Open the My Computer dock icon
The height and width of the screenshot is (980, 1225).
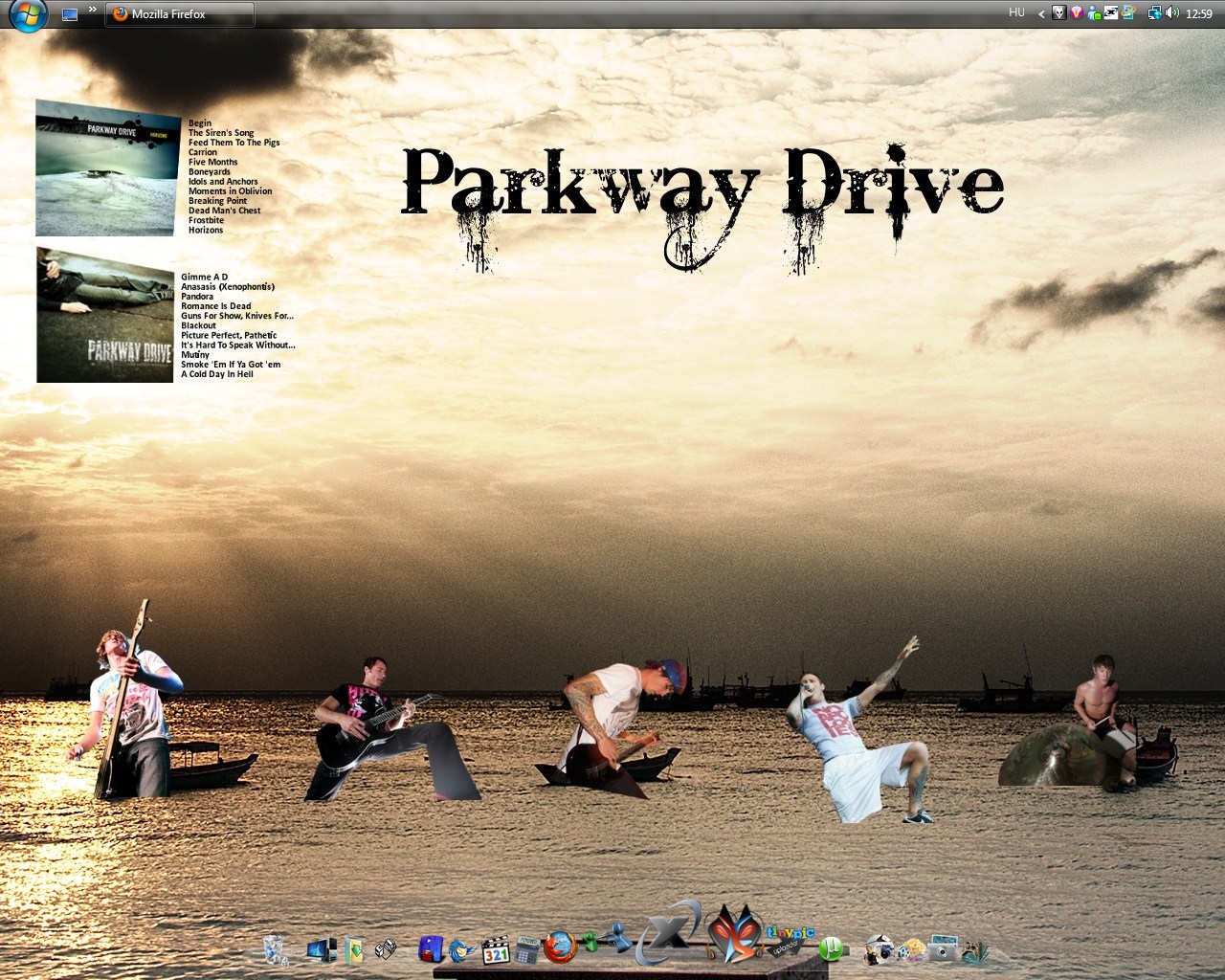[321, 949]
